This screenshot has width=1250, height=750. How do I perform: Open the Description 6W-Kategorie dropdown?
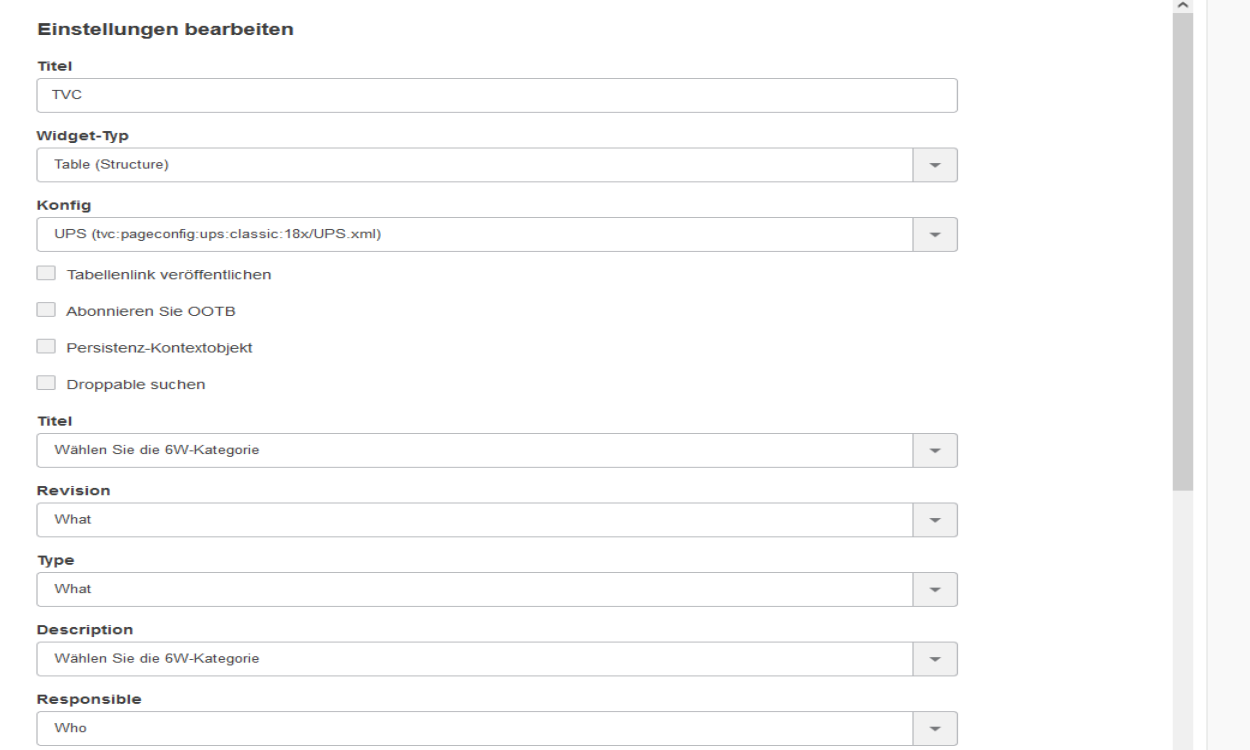(475, 659)
